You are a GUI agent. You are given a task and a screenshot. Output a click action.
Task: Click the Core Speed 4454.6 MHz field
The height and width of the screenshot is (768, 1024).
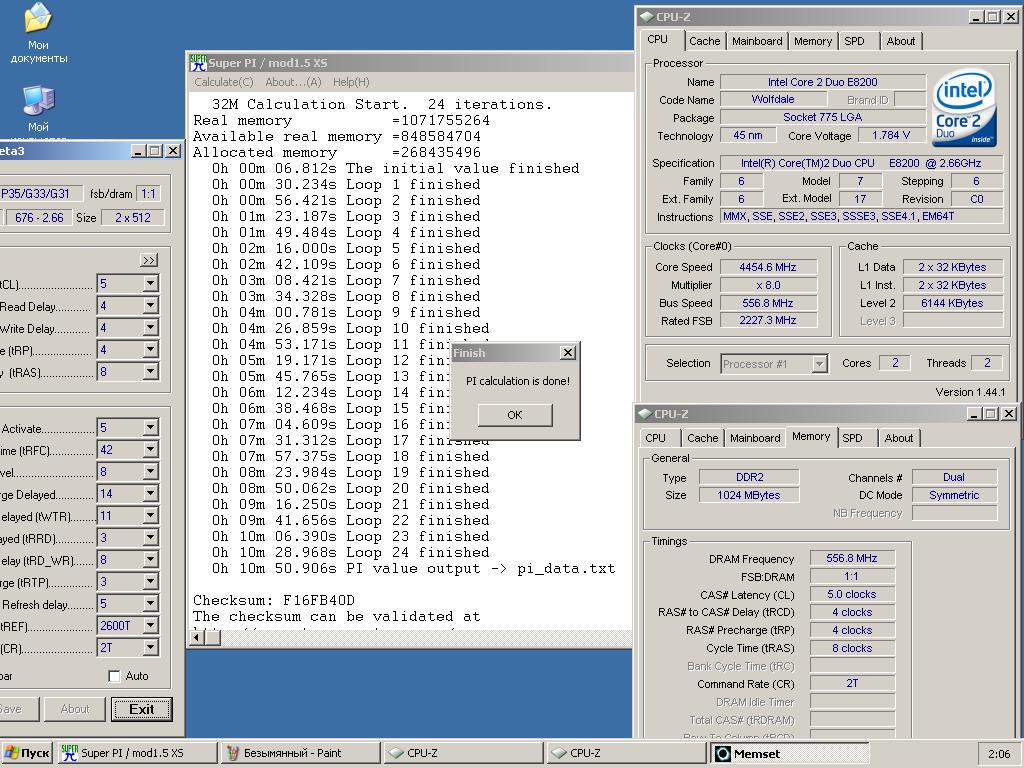pos(768,267)
